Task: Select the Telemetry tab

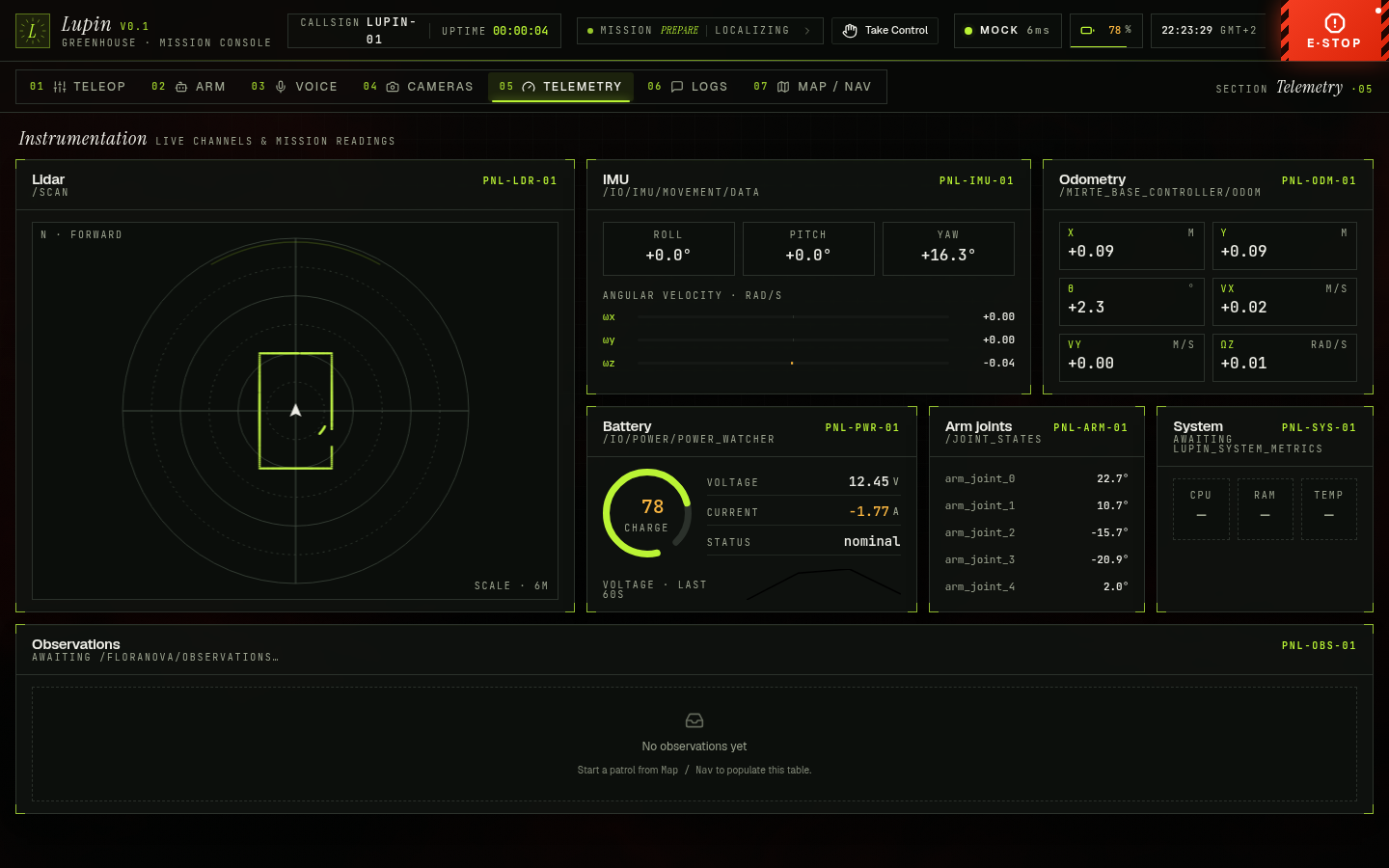Action: click(x=560, y=87)
